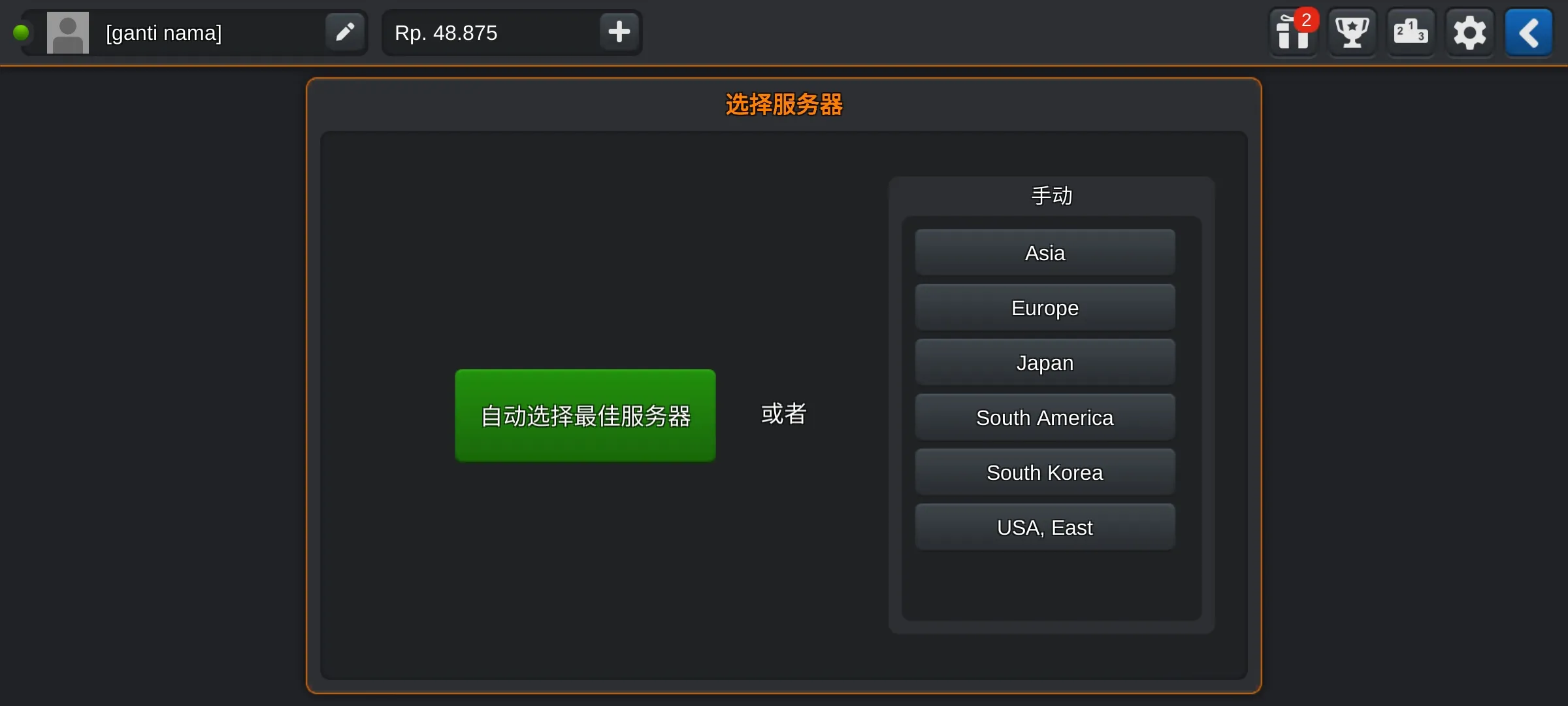This screenshot has width=1568, height=706.
Task: Click the edit pencil icon for name
Action: point(344,32)
